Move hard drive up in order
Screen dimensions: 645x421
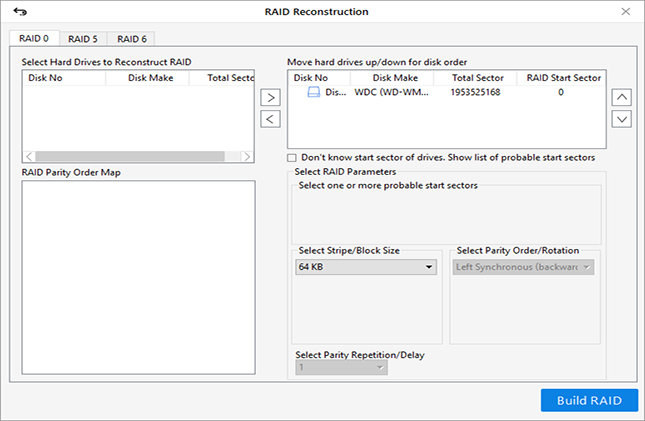point(622,97)
